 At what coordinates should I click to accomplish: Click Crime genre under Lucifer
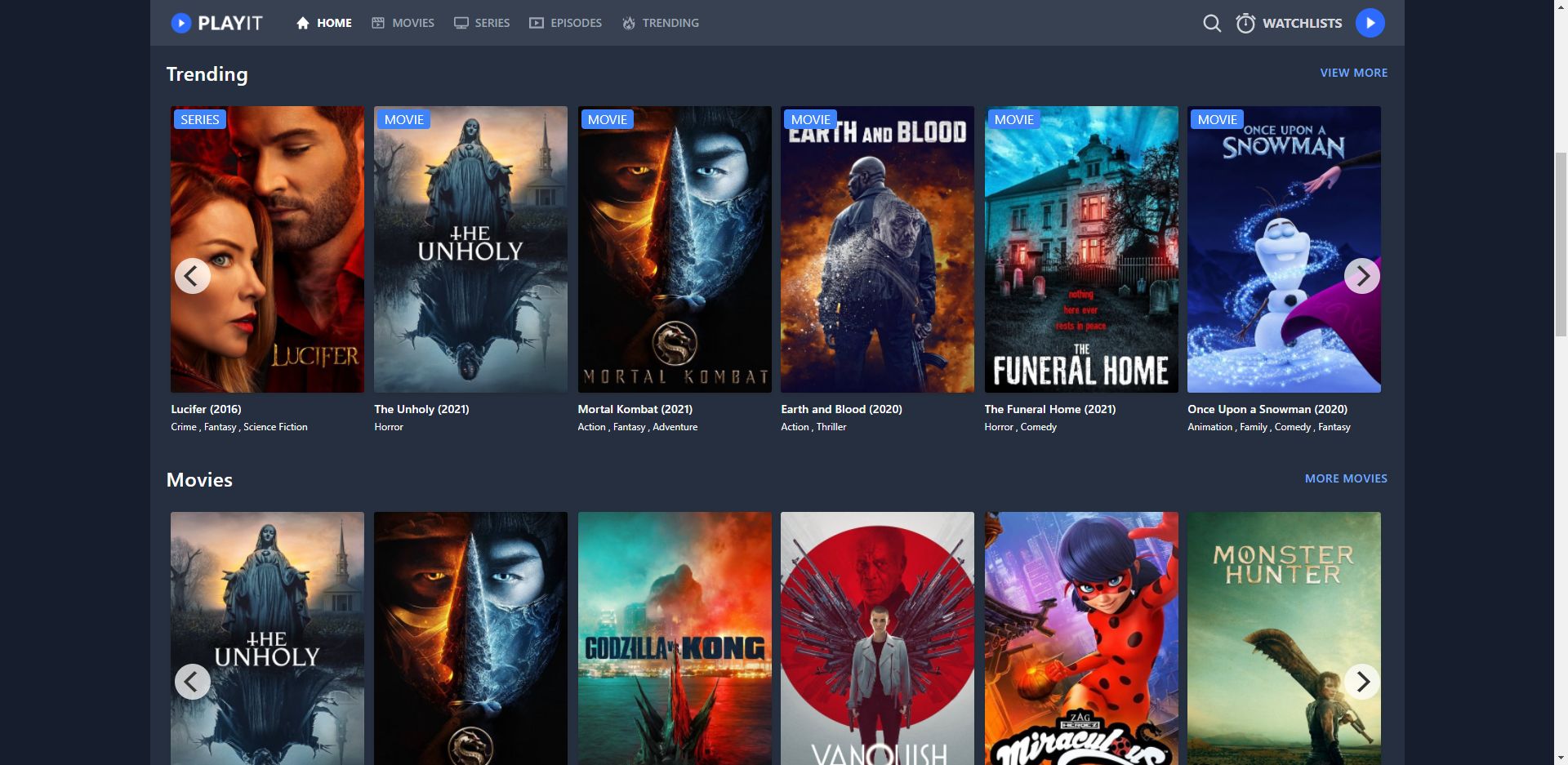[184, 427]
